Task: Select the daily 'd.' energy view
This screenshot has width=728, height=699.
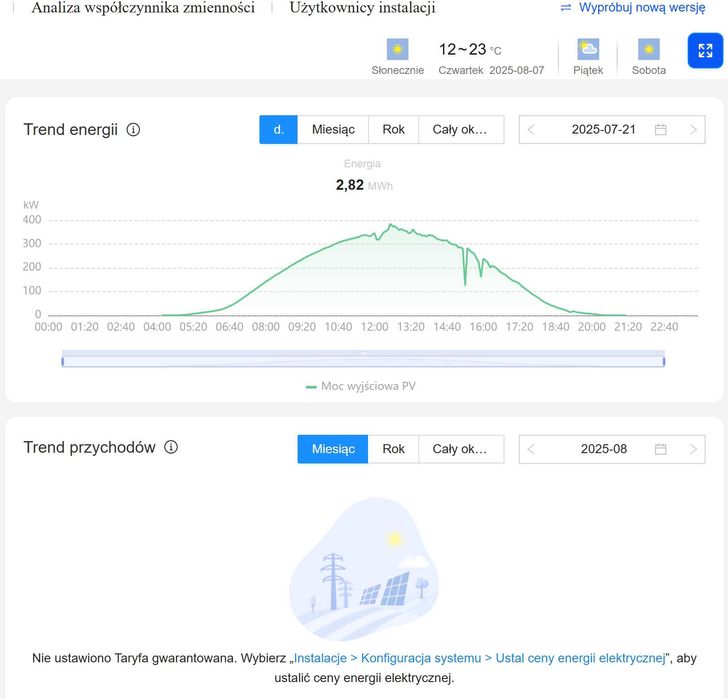Action: coord(278,130)
